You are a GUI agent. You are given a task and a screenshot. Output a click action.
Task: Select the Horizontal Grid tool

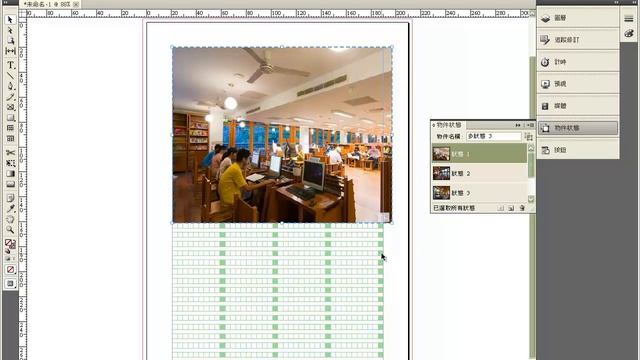(10, 128)
